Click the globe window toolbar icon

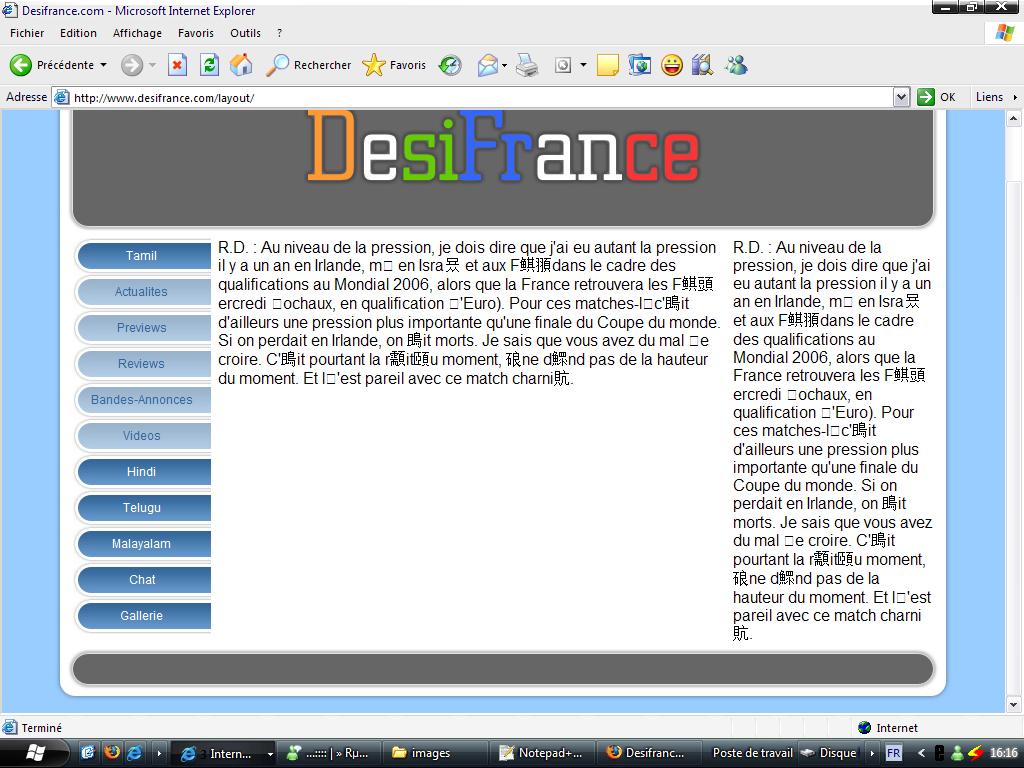(639, 65)
